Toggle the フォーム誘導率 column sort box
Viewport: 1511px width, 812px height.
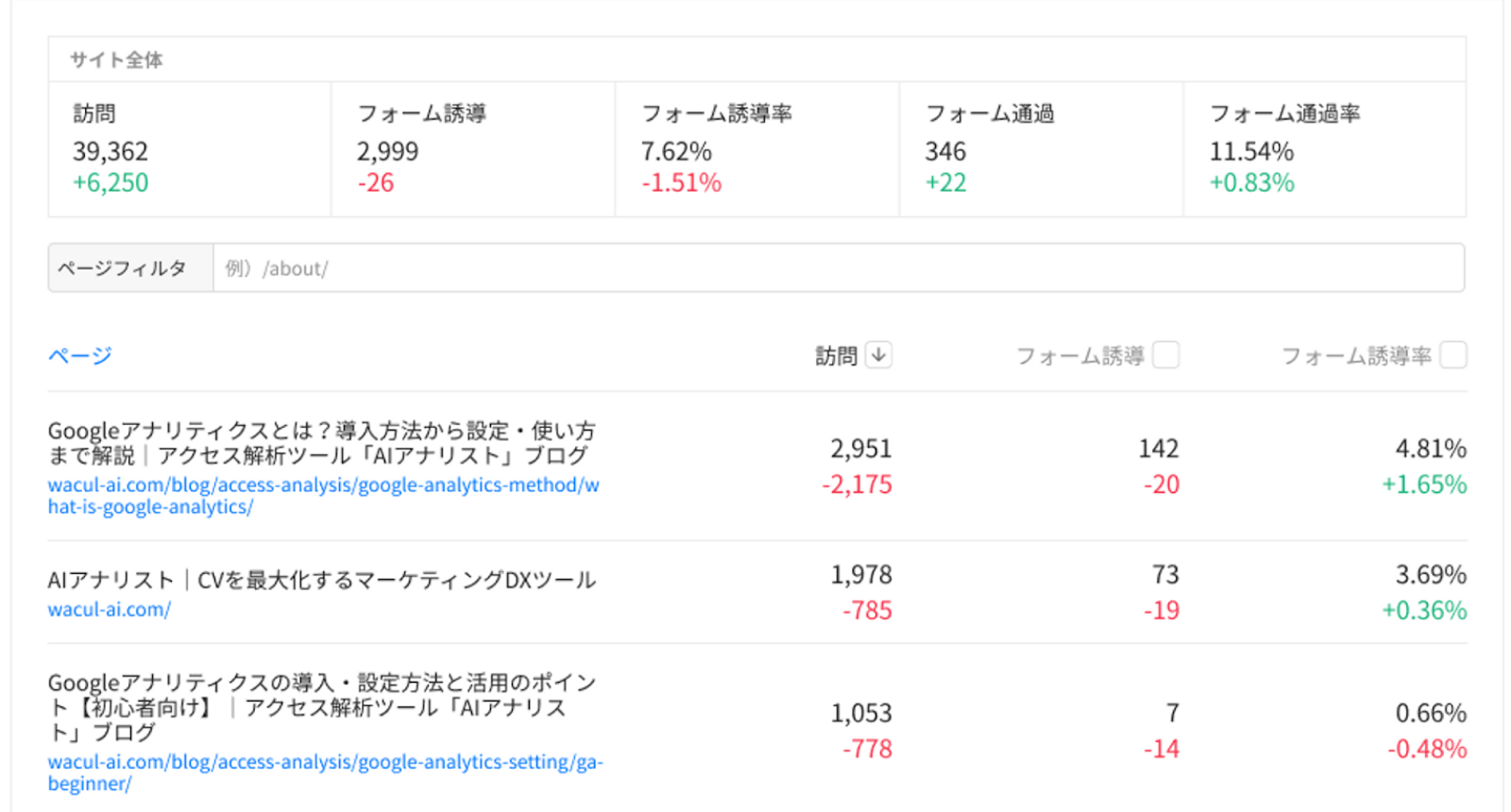click(x=1453, y=355)
